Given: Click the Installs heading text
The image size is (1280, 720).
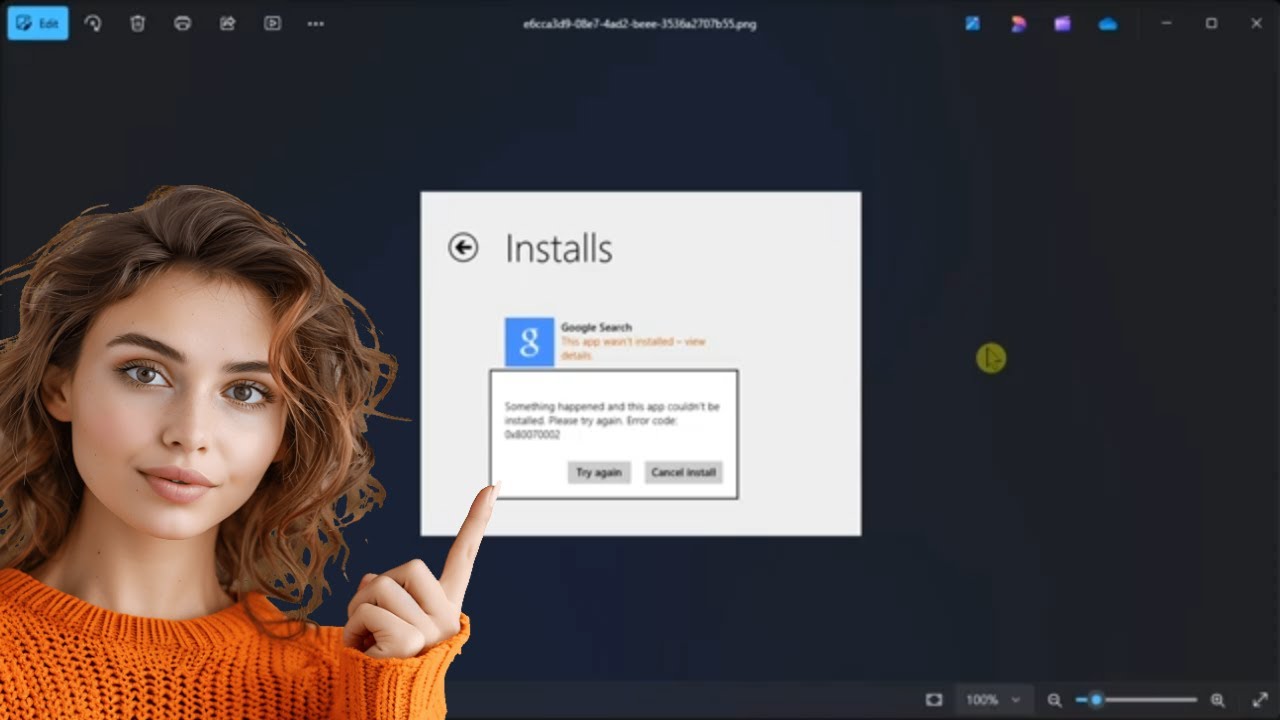Looking at the screenshot, I should [558, 248].
